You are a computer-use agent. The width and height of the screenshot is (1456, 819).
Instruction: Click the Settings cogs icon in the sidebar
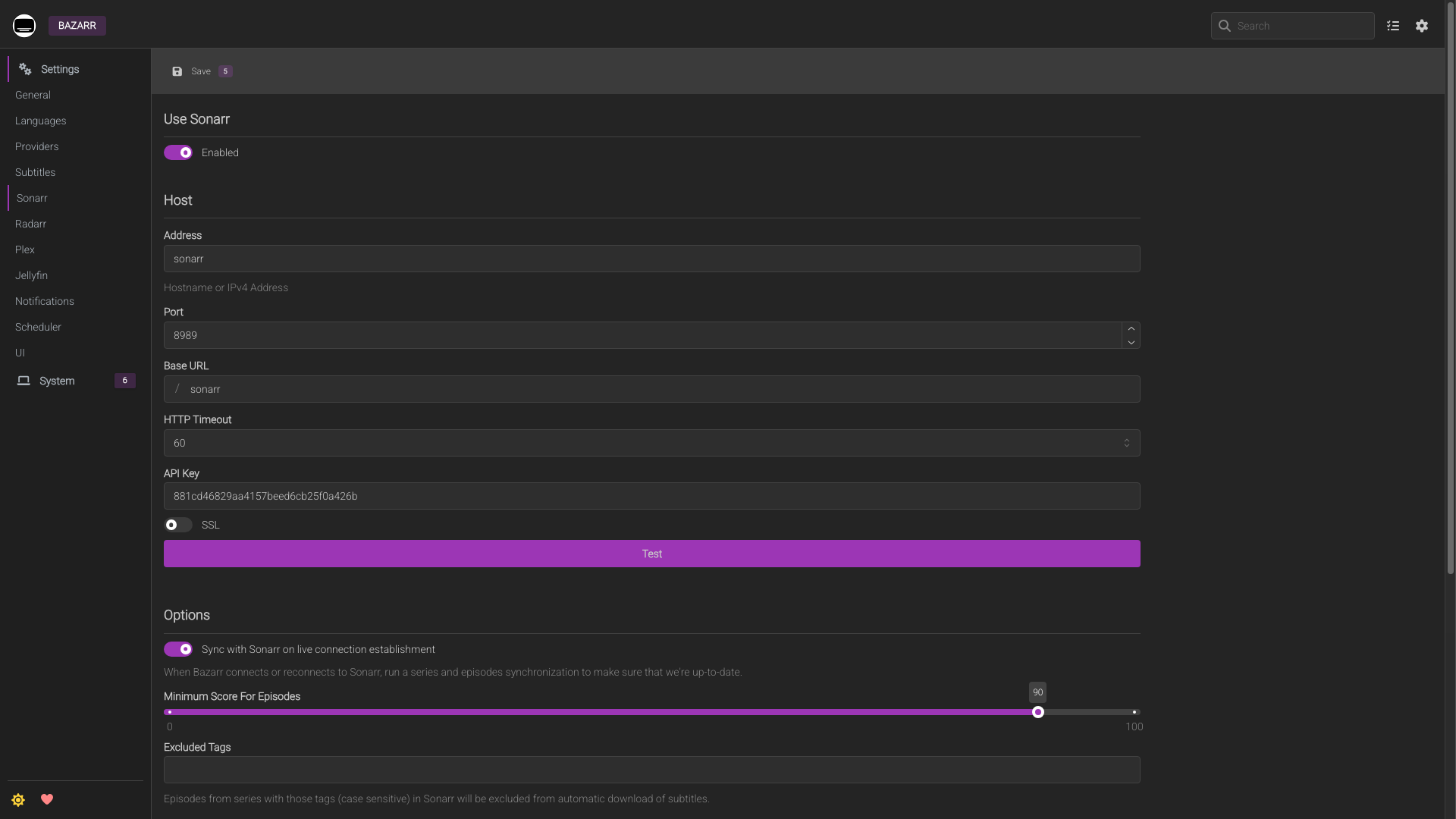point(25,69)
